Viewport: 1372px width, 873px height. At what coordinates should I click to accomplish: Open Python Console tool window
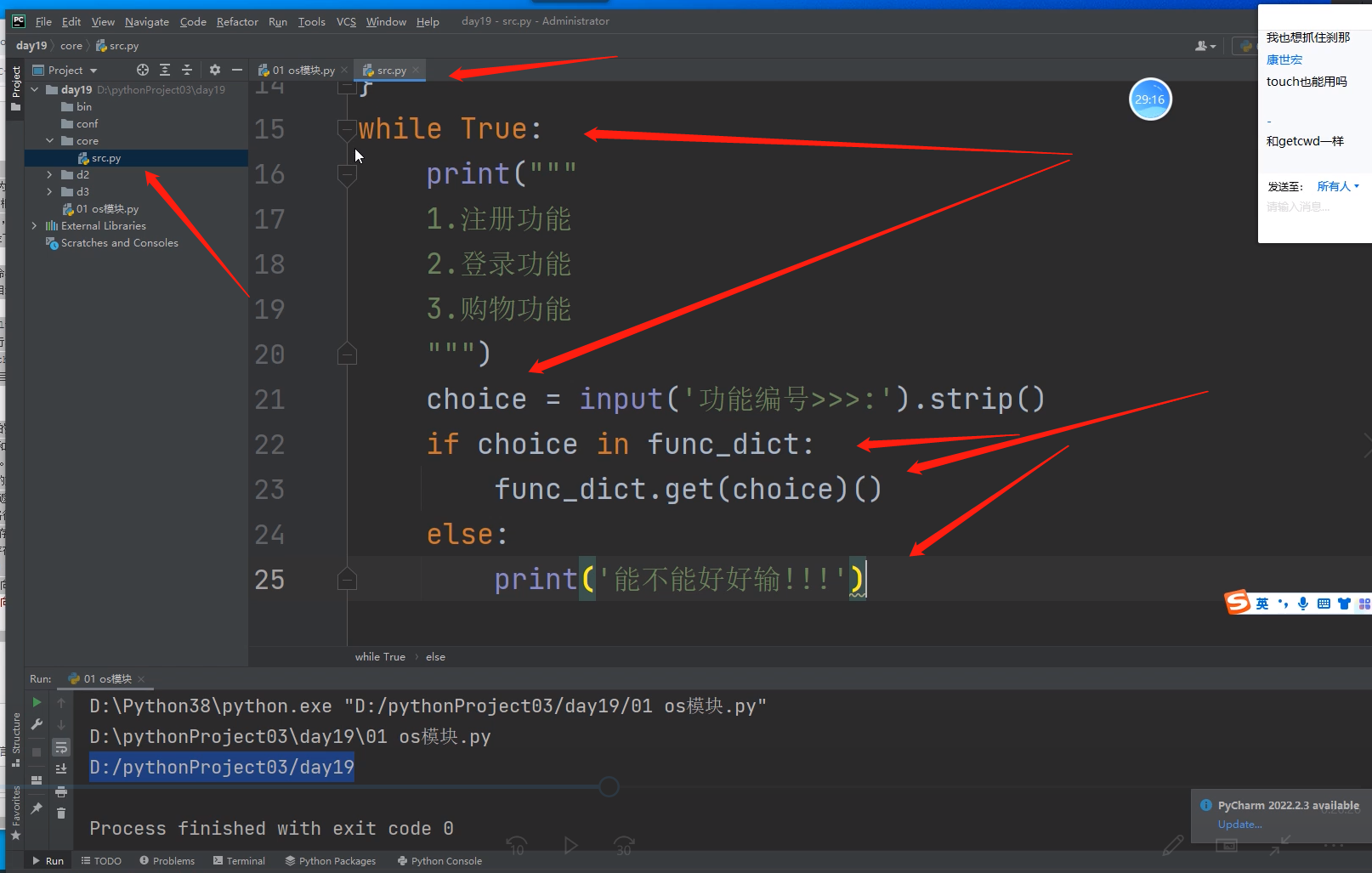coord(439,860)
